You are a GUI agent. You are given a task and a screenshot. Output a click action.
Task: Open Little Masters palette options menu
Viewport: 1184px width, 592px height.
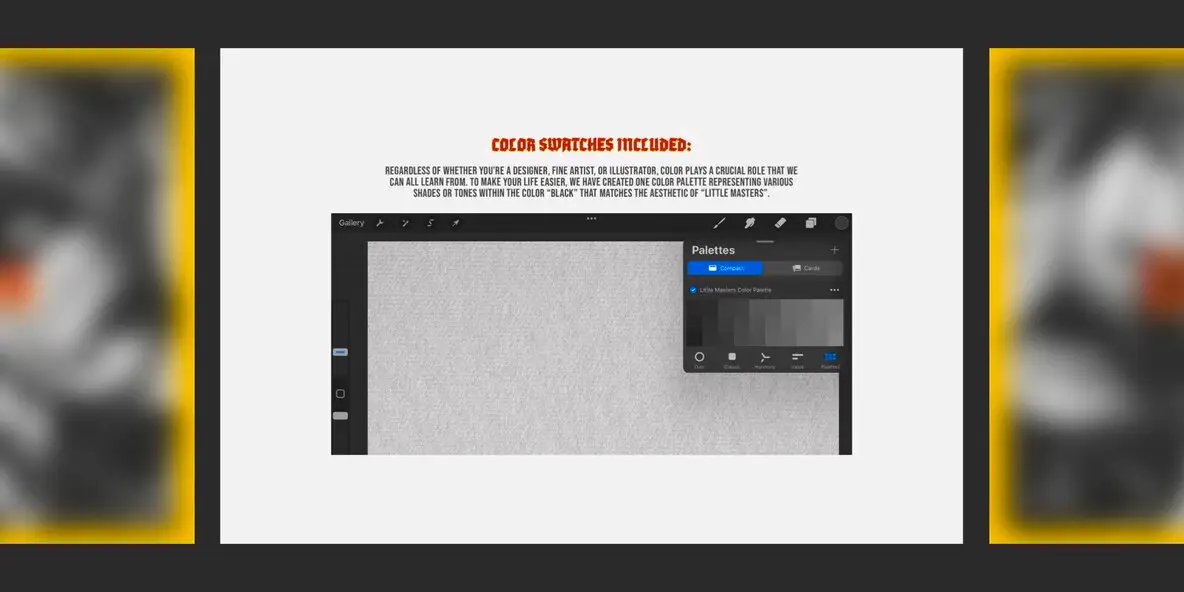click(x=836, y=290)
